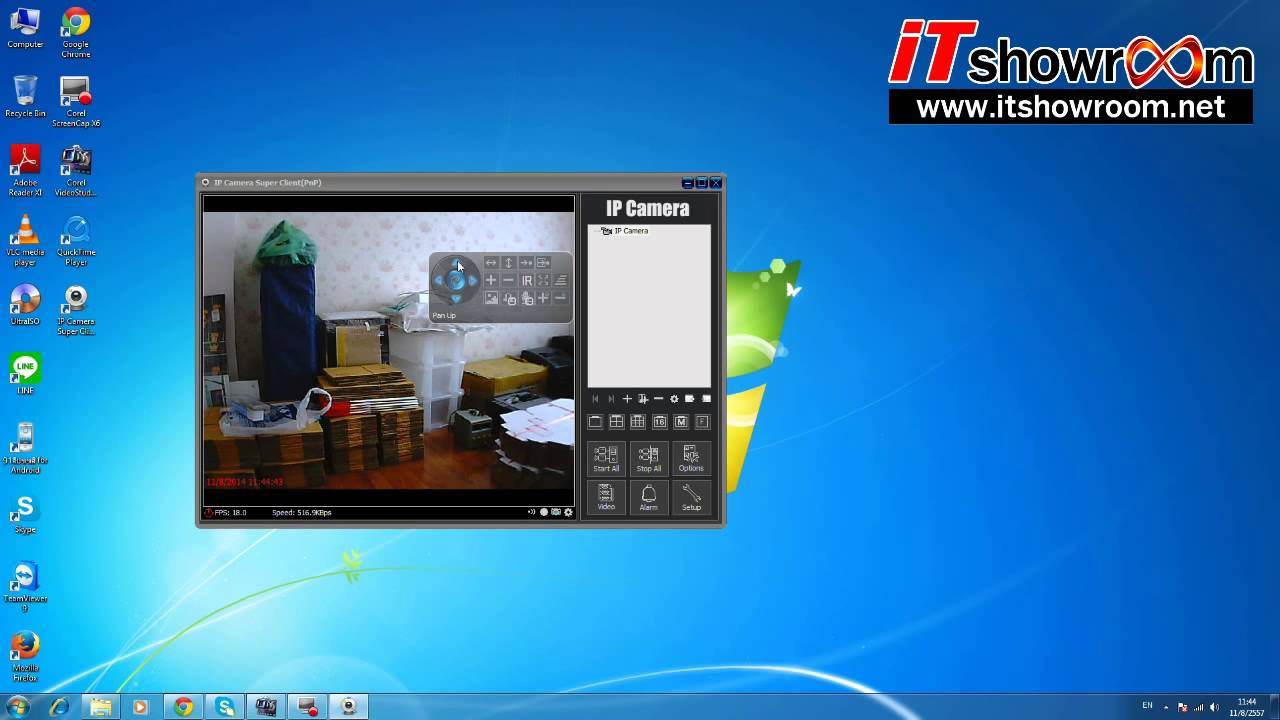Pan the camera down with the down arrow
Image resolution: width=1280 pixels, height=720 pixels.
point(456,298)
